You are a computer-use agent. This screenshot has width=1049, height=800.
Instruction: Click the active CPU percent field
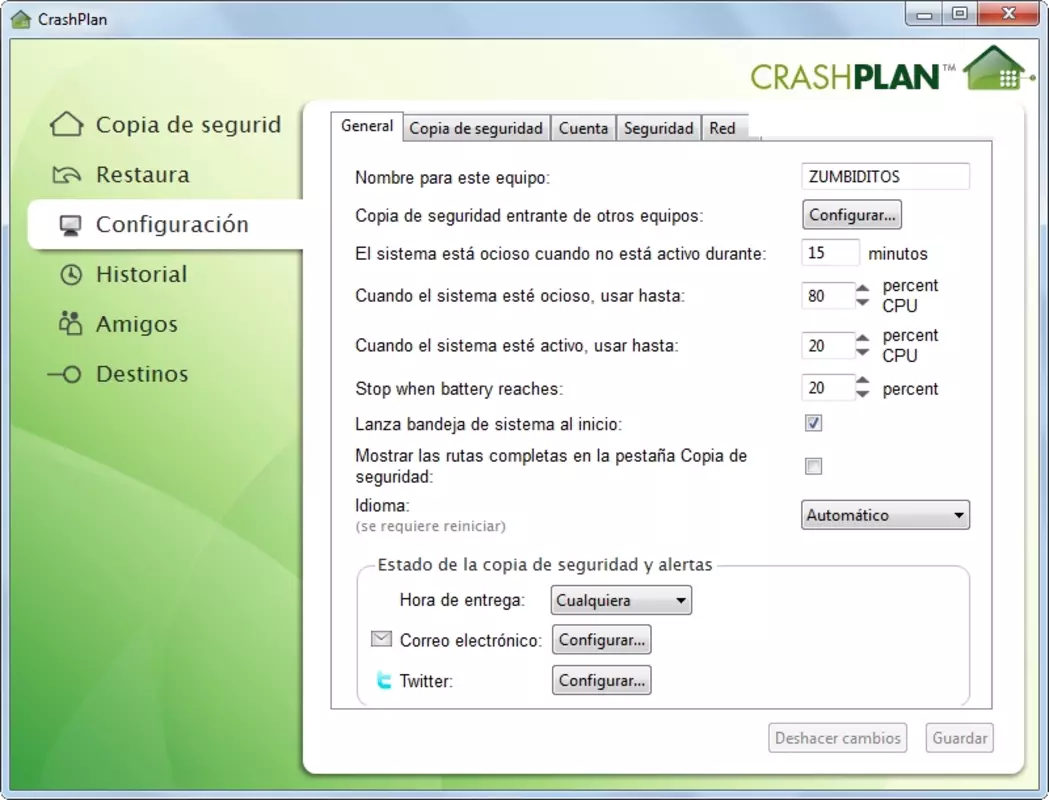[828, 345]
